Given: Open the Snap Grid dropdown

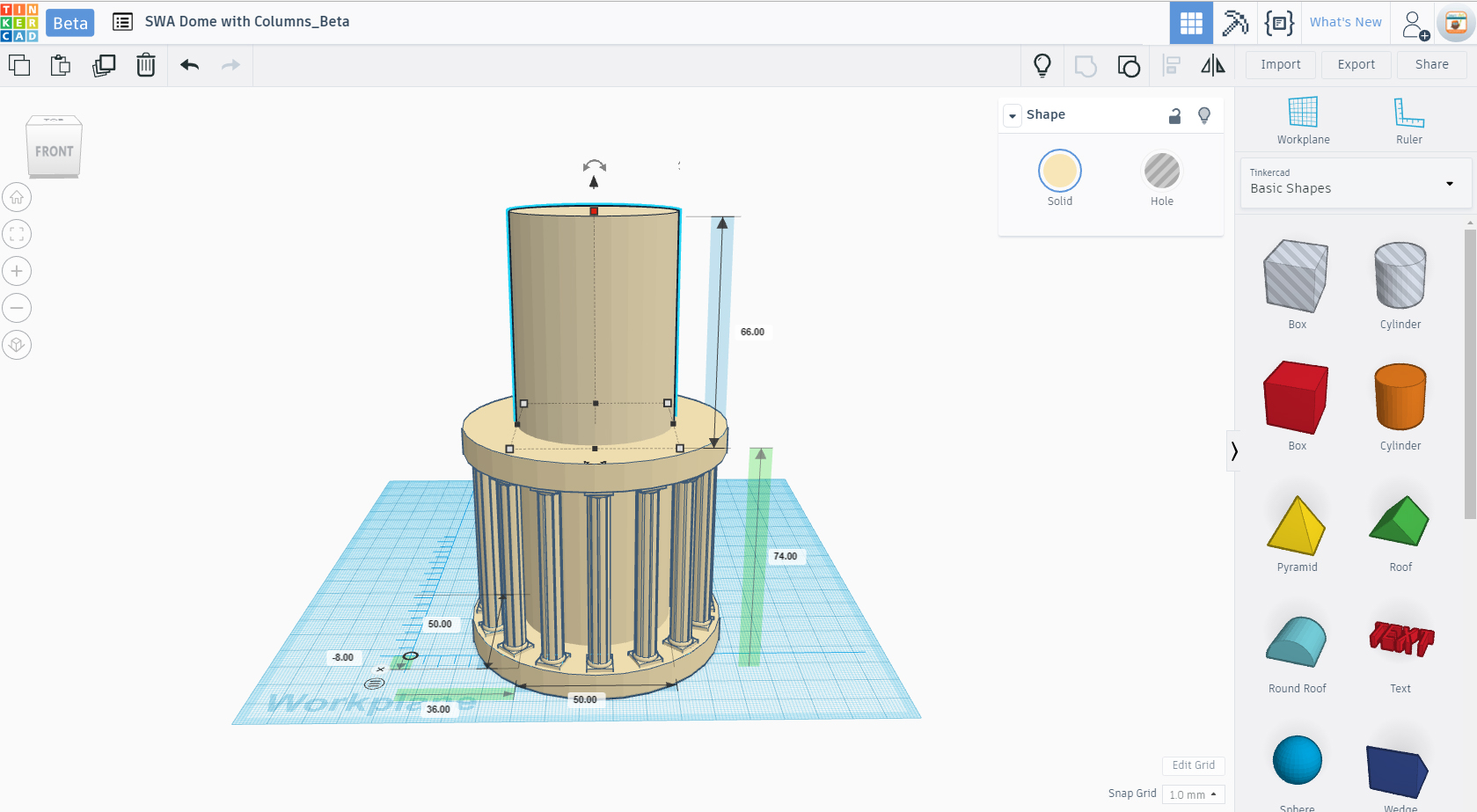Looking at the screenshot, I should (x=1193, y=794).
